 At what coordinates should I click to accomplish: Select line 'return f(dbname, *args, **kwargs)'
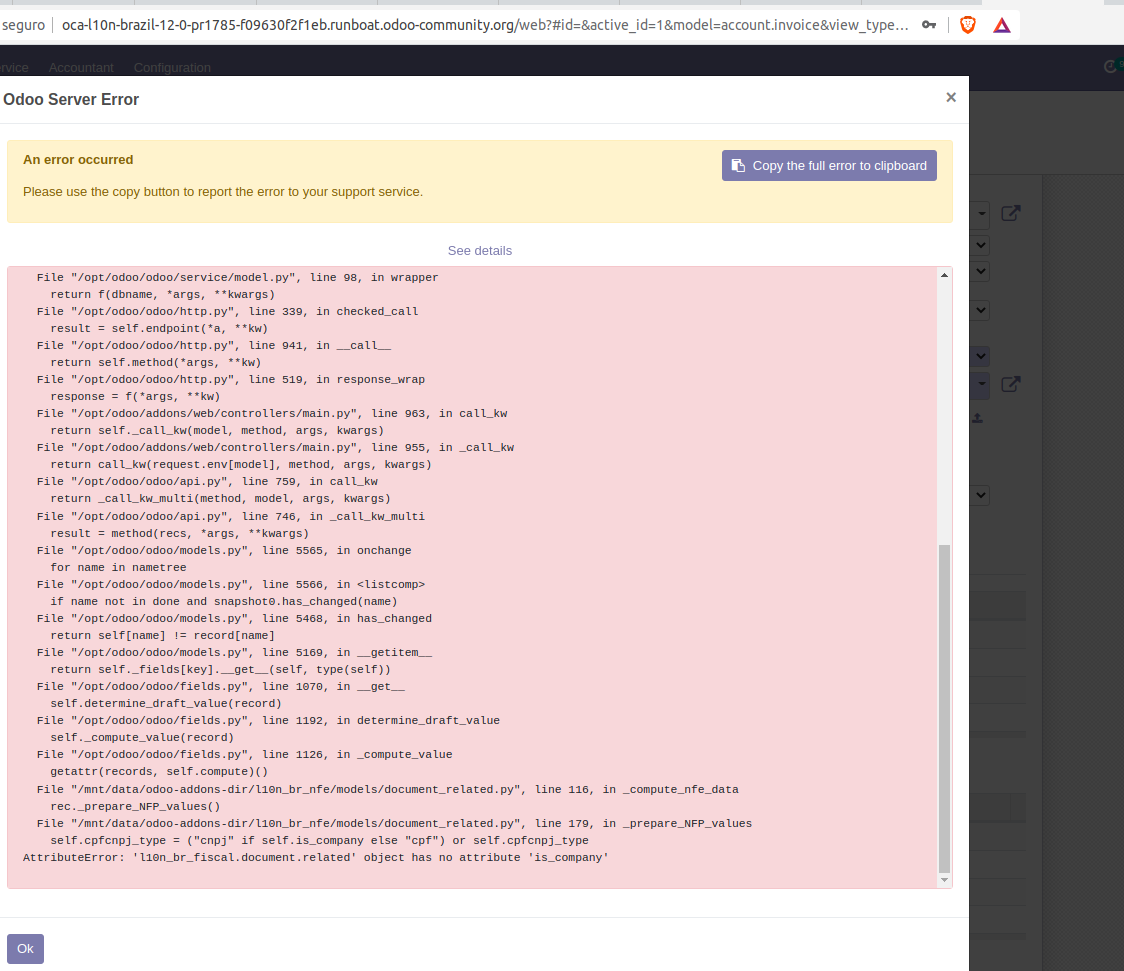coord(162,295)
